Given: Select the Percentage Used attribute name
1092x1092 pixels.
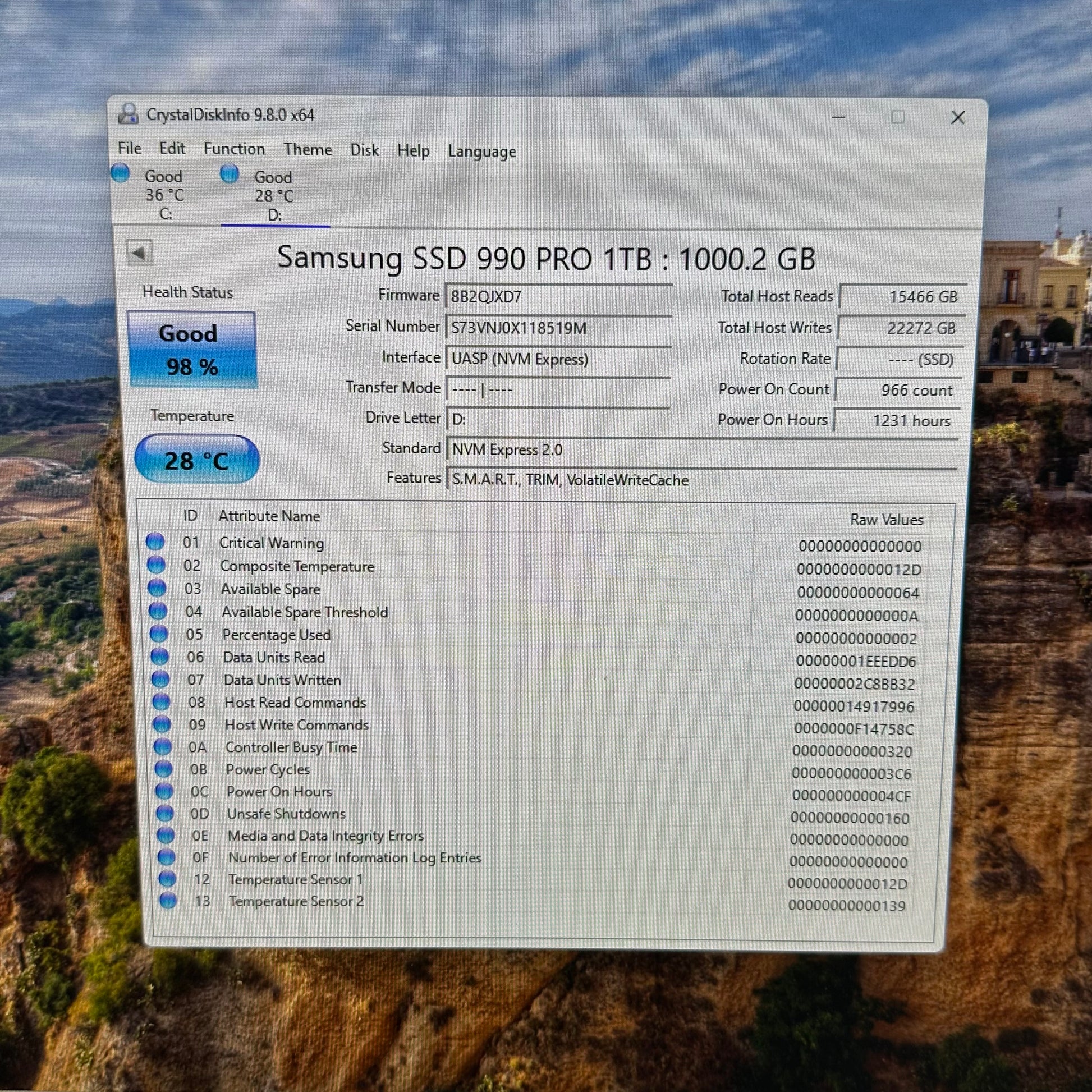Looking at the screenshot, I should [277, 635].
